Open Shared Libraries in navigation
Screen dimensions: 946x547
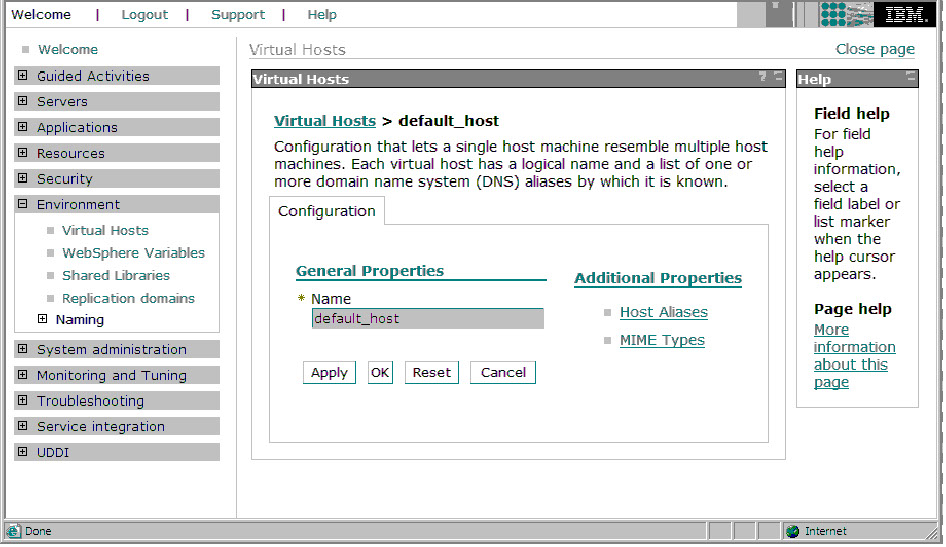(x=116, y=276)
